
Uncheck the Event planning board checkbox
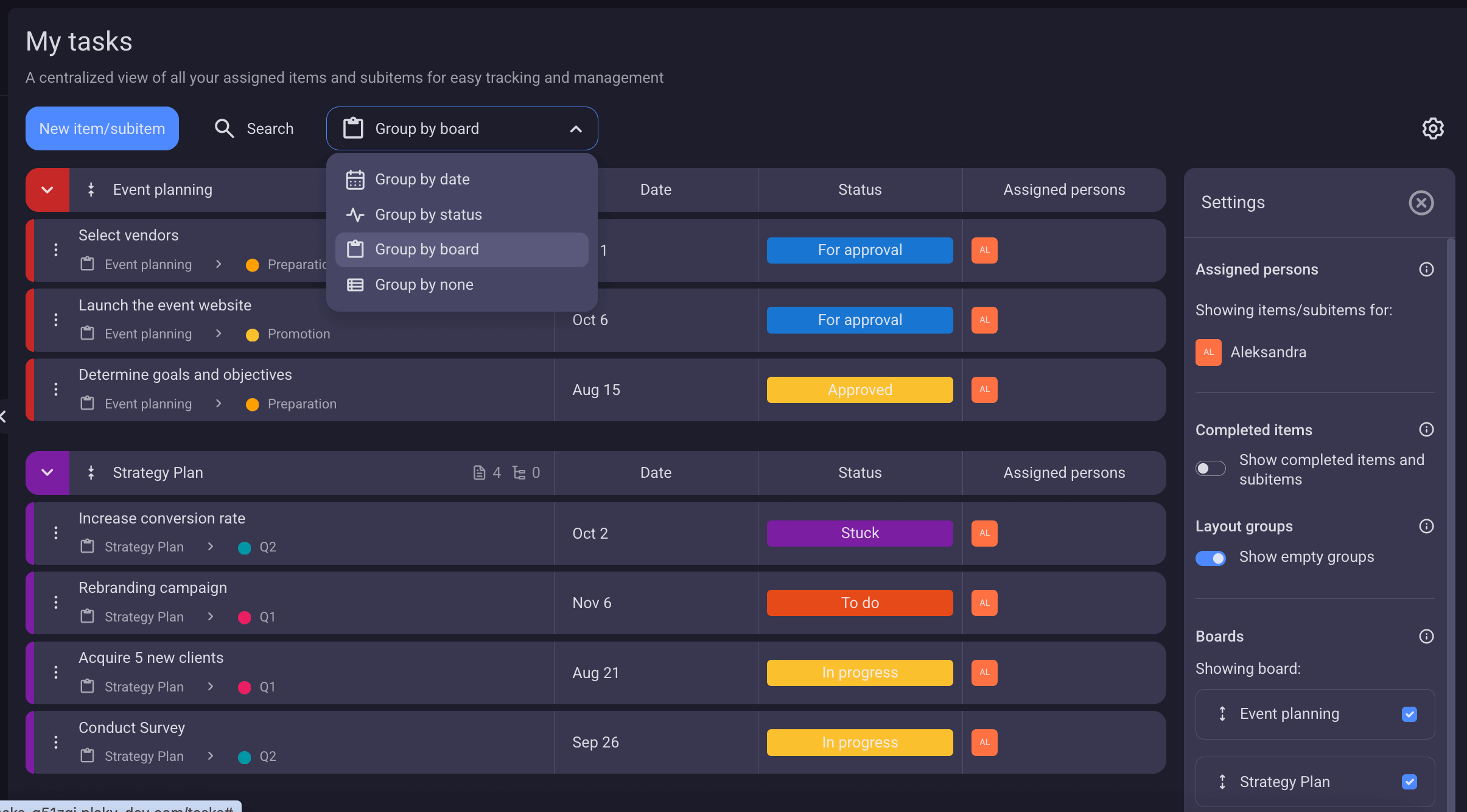1409,714
